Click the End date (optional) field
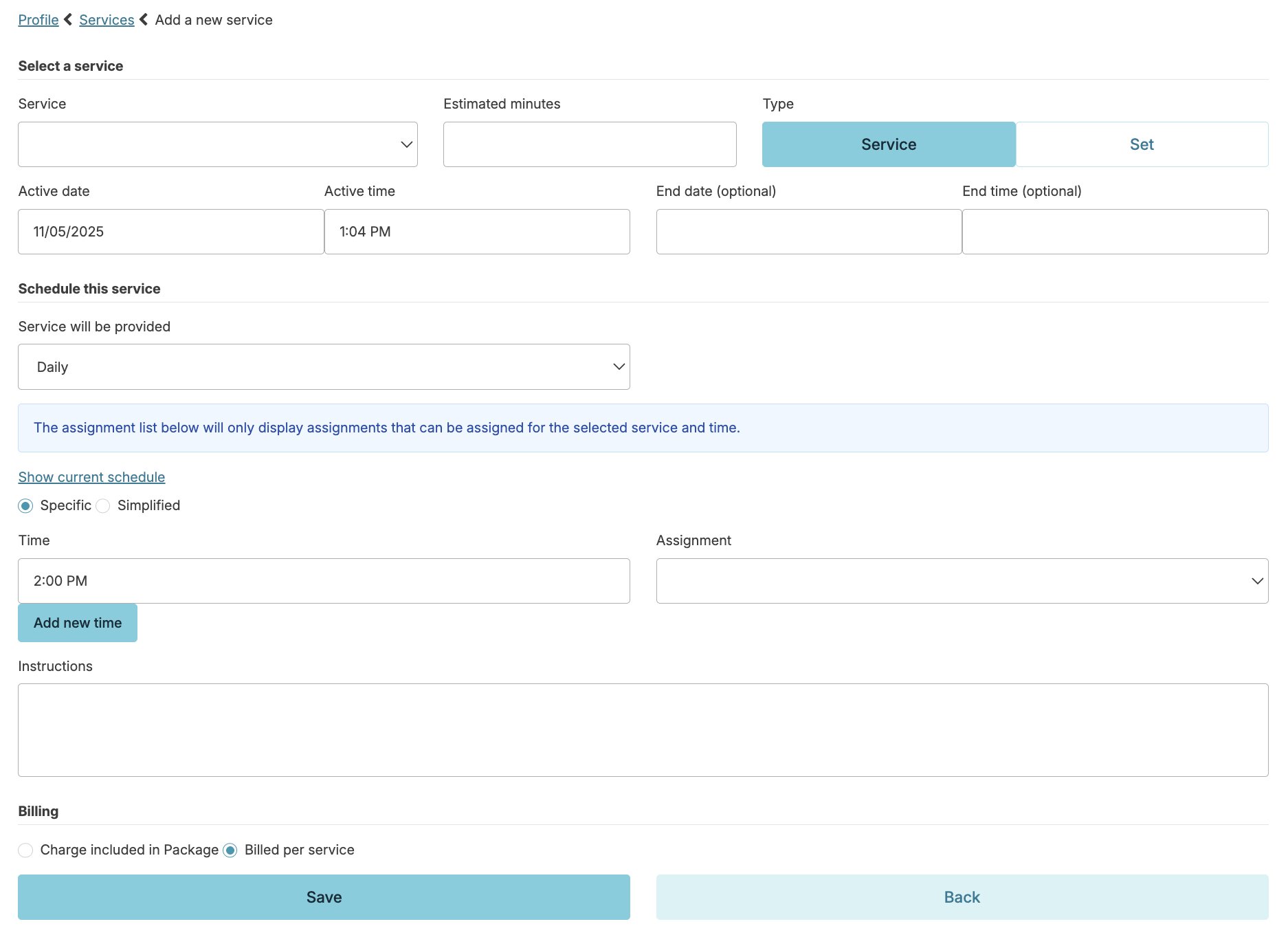 tap(809, 232)
